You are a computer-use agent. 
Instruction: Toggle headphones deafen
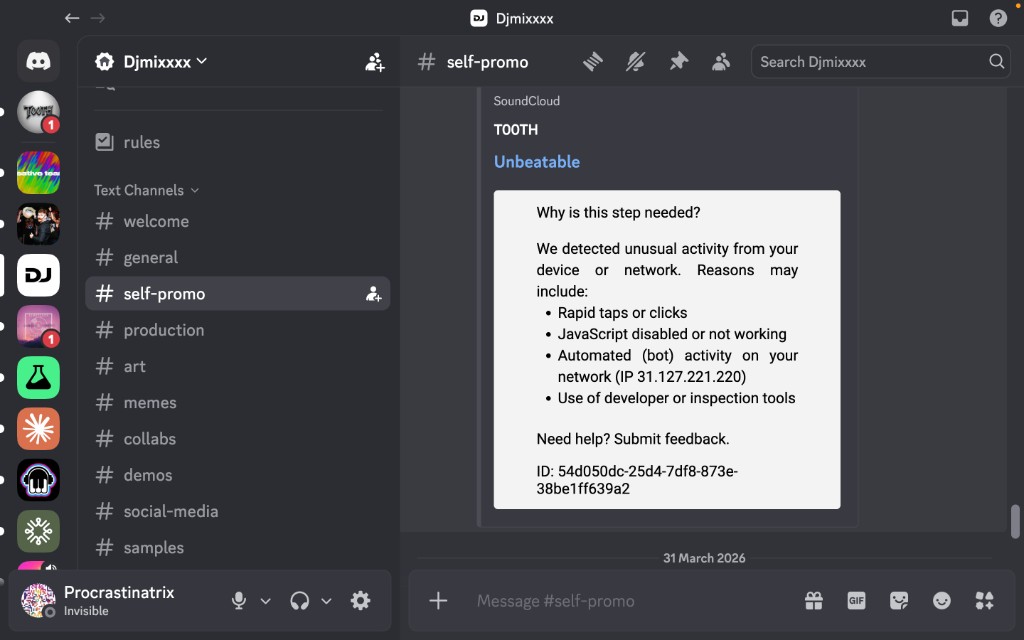[x=299, y=601]
